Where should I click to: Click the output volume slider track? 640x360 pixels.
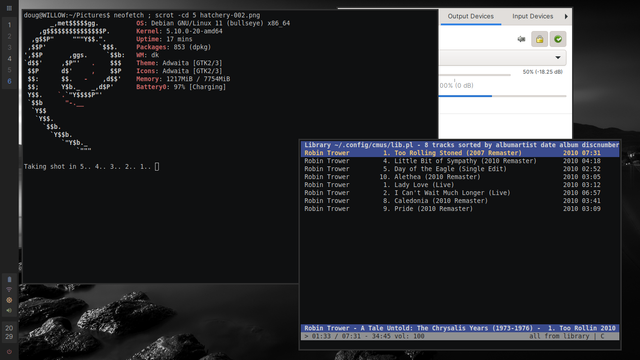[475, 75]
